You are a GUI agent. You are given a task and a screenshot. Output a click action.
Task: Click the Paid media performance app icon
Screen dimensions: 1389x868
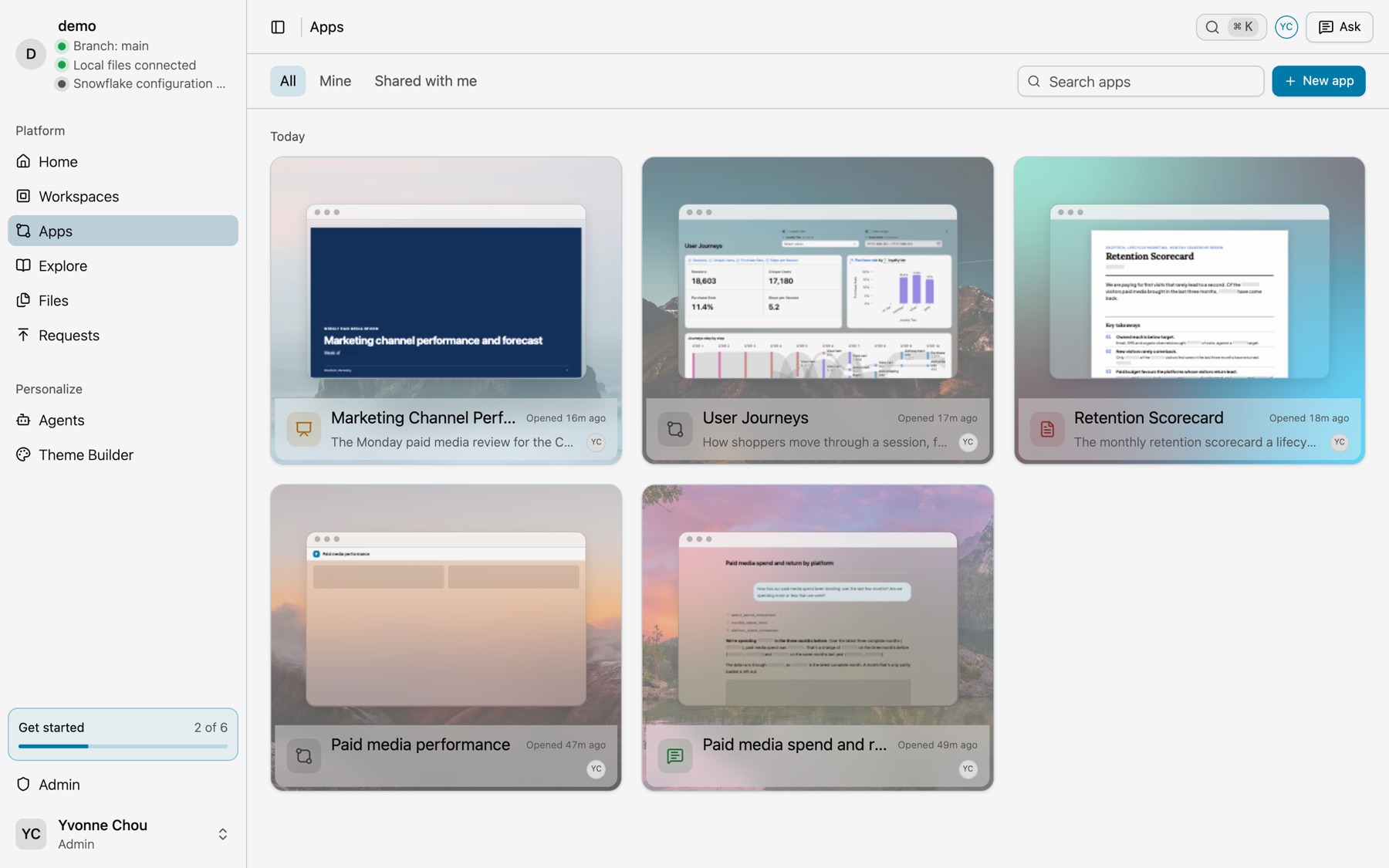(x=303, y=756)
